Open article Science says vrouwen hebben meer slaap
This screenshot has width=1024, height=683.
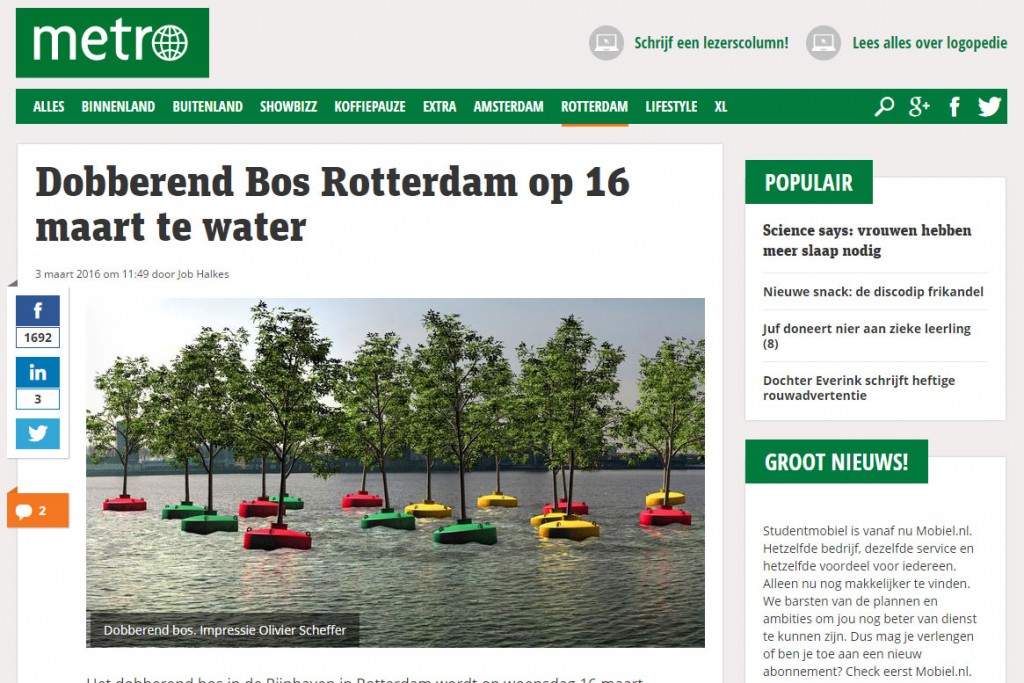(867, 240)
